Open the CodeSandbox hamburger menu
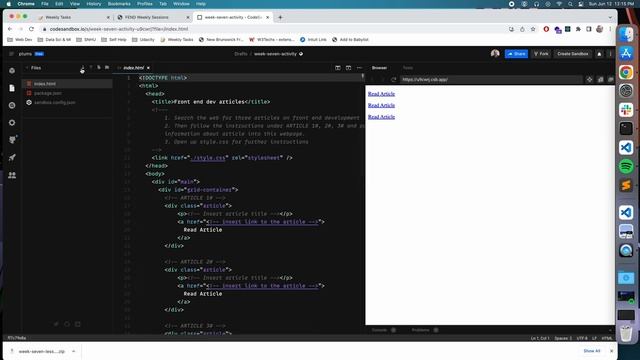640x360 pixels. (x=11, y=54)
